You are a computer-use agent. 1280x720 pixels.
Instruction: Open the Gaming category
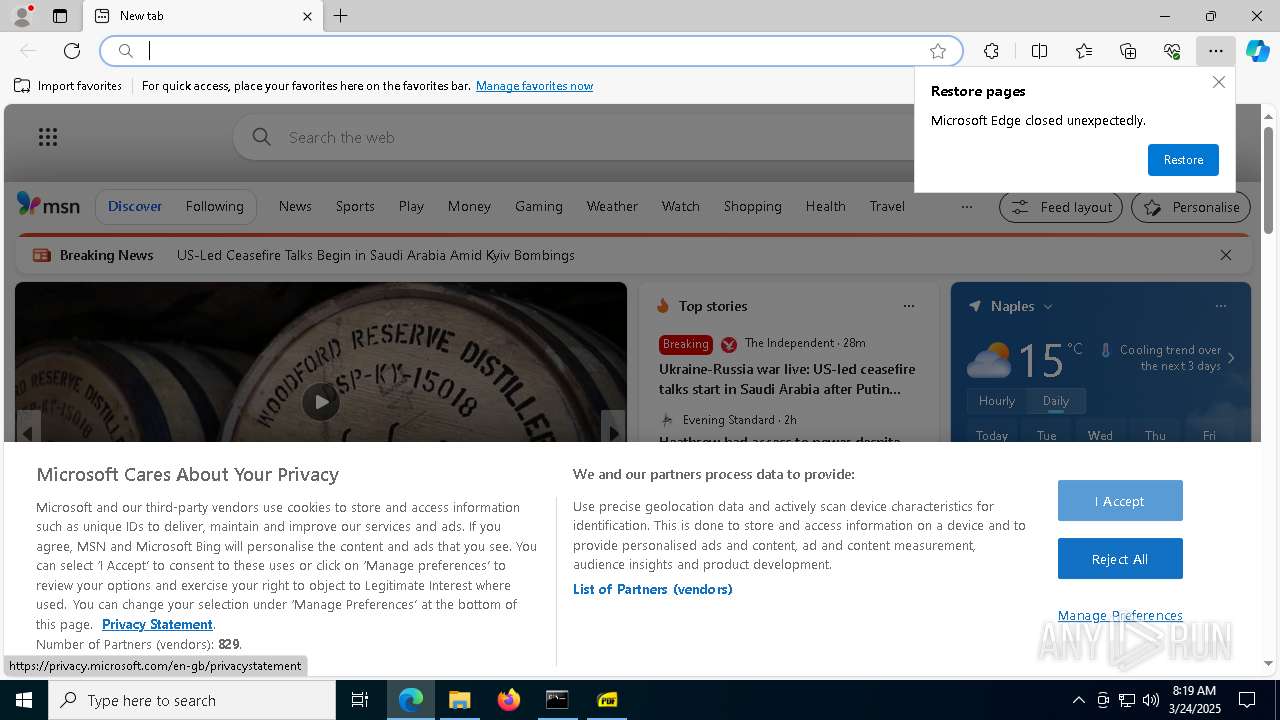(539, 206)
